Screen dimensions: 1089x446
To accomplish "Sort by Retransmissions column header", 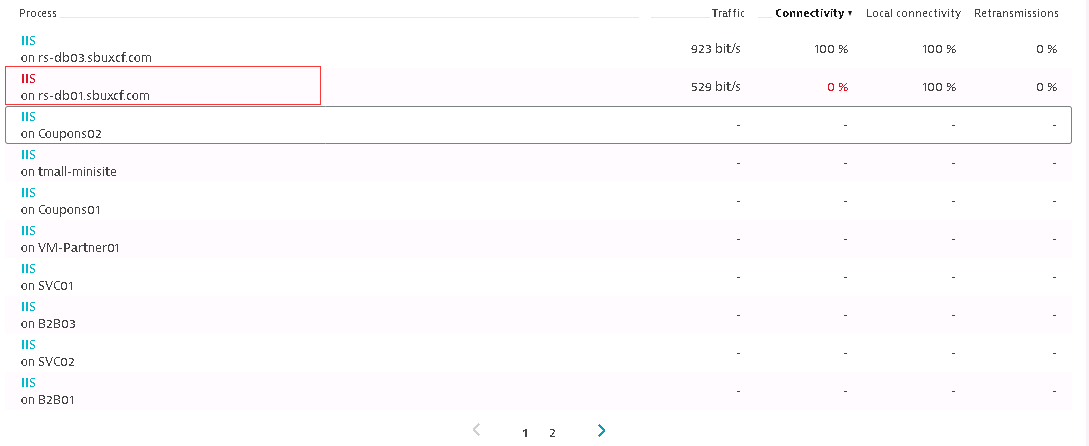I will click(1018, 13).
